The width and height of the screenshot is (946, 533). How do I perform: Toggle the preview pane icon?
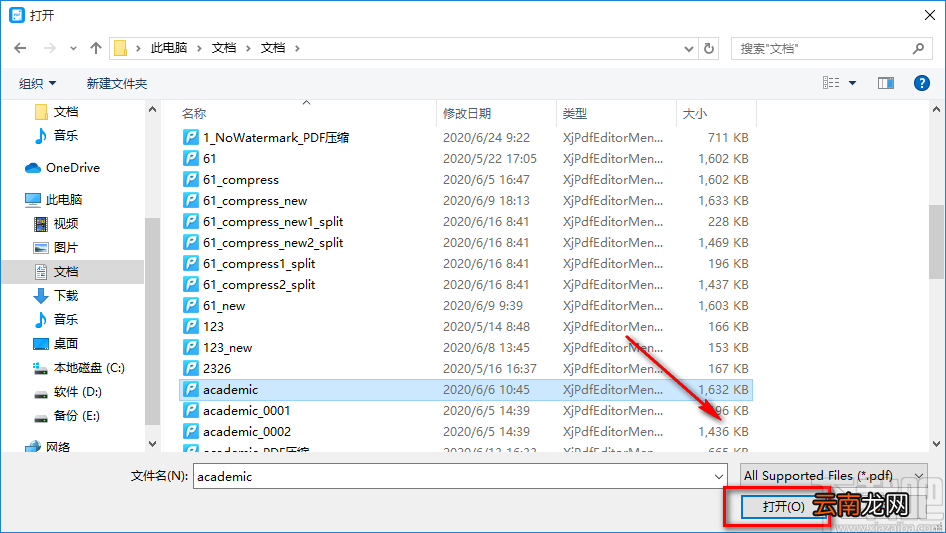pos(886,83)
